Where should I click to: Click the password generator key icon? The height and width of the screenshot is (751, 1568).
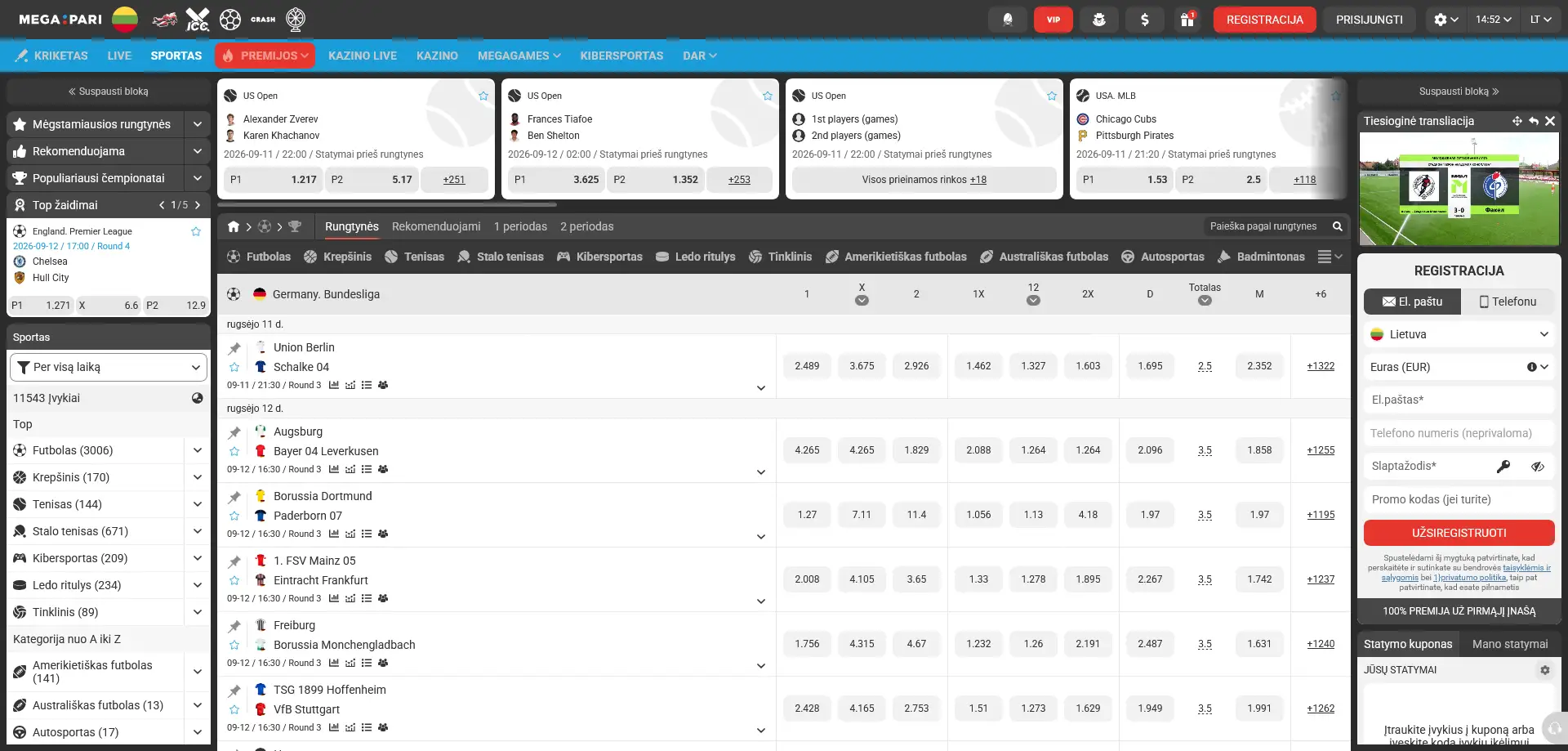(x=1503, y=467)
